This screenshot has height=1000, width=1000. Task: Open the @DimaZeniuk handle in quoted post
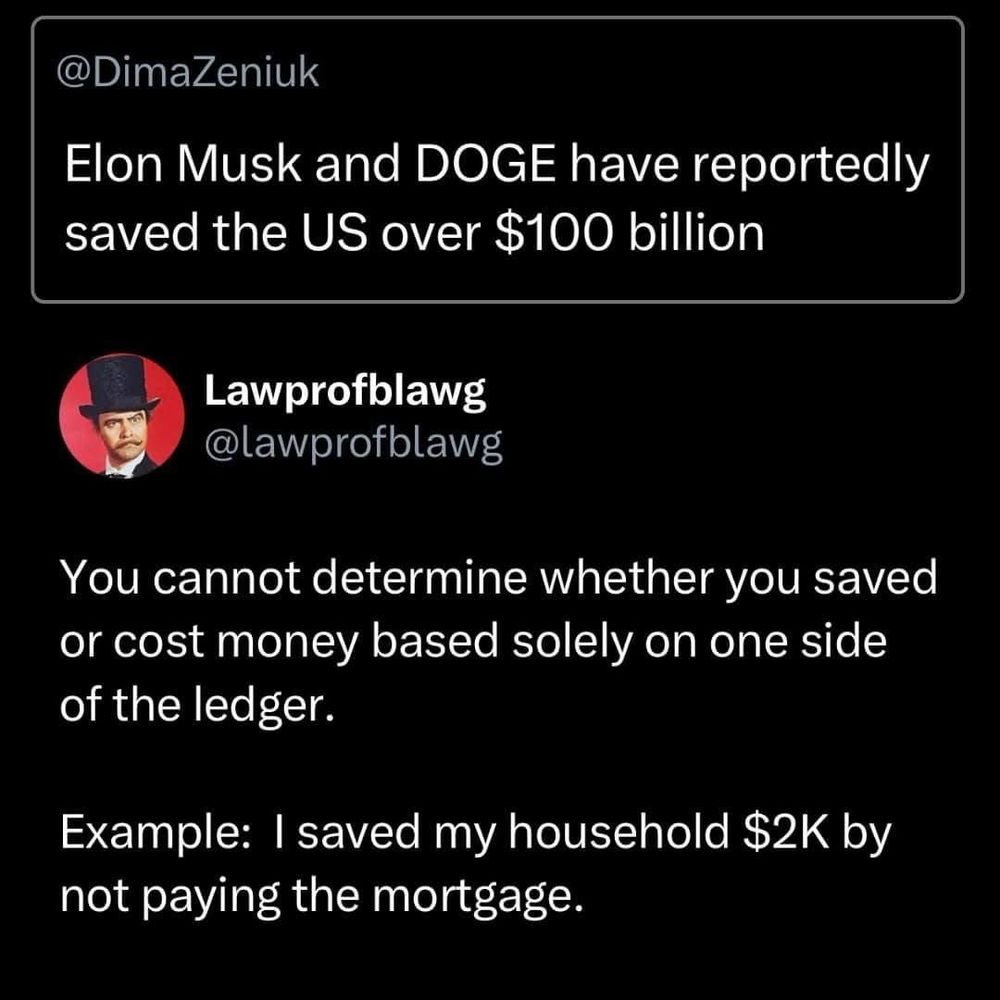point(188,71)
